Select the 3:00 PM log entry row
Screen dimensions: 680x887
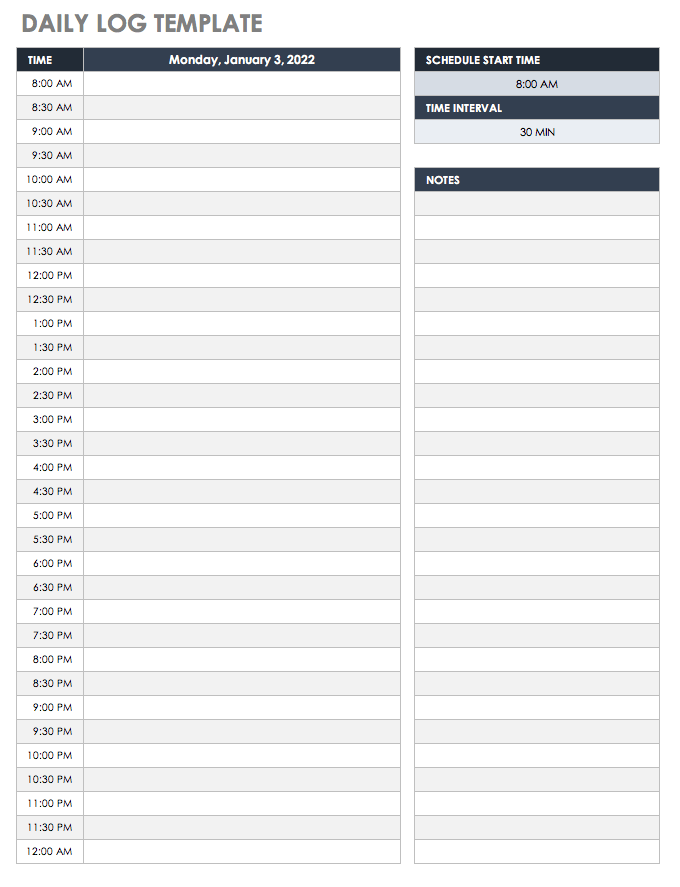click(242, 420)
